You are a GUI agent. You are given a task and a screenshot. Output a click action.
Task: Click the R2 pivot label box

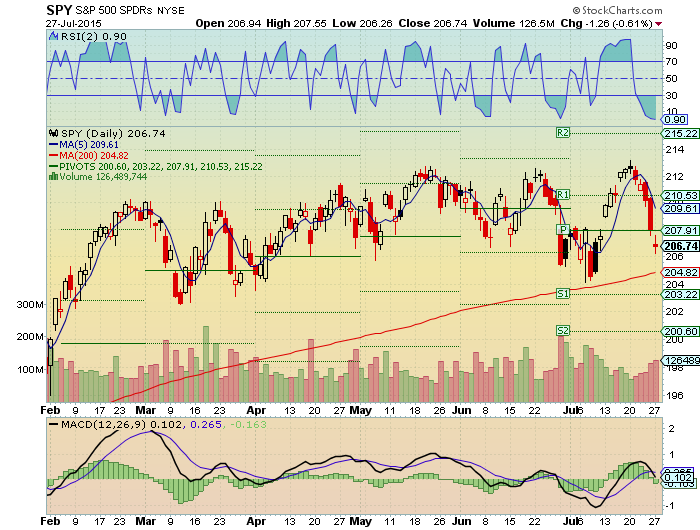click(x=563, y=133)
